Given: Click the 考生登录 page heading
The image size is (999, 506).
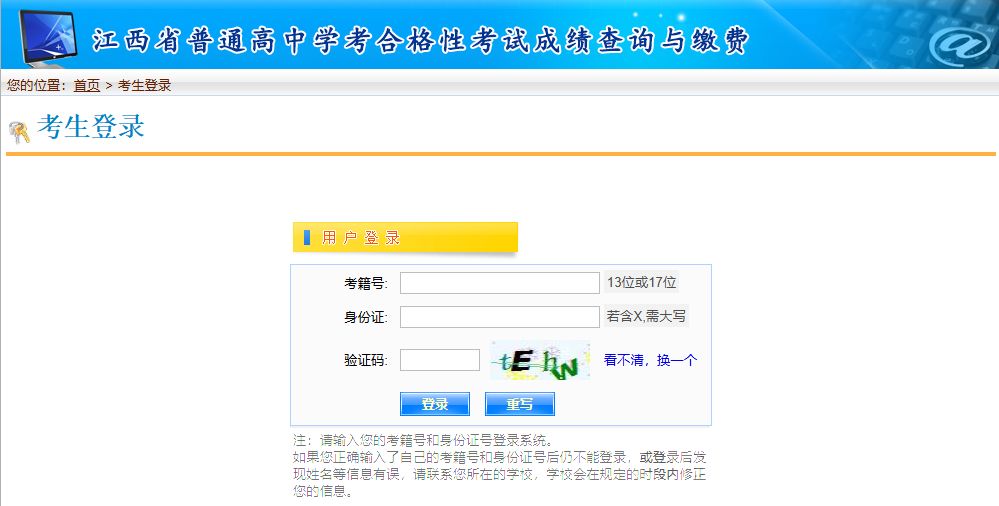Looking at the screenshot, I should 91,126.
